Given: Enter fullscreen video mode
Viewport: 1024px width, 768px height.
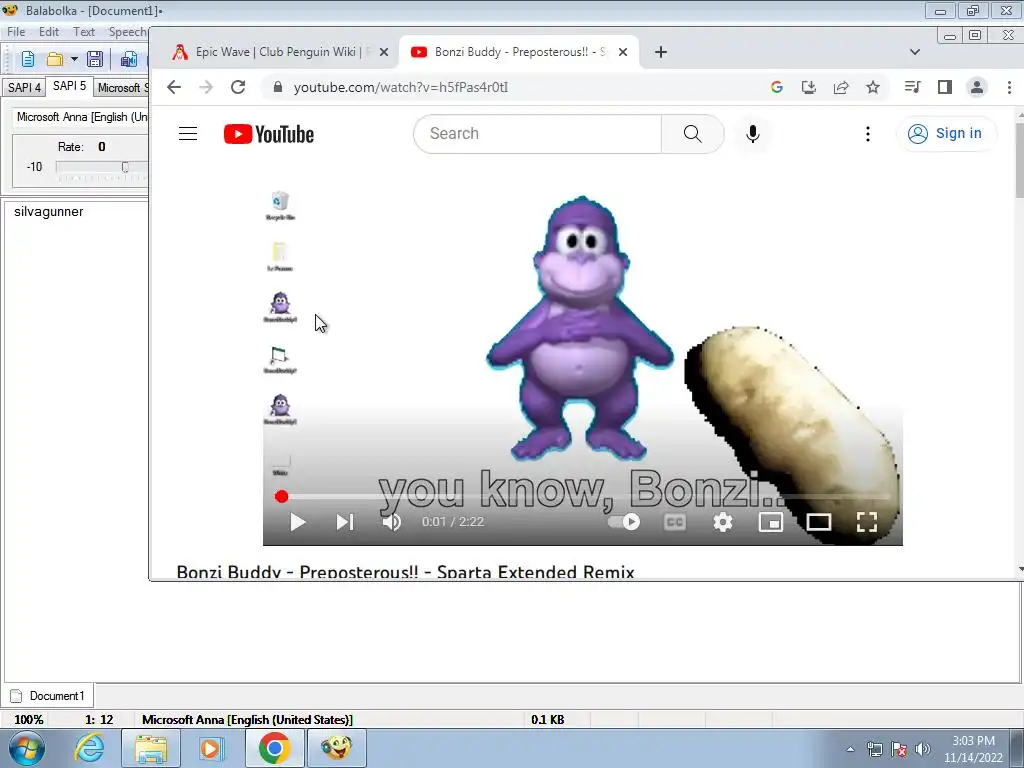Looking at the screenshot, I should 867,522.
